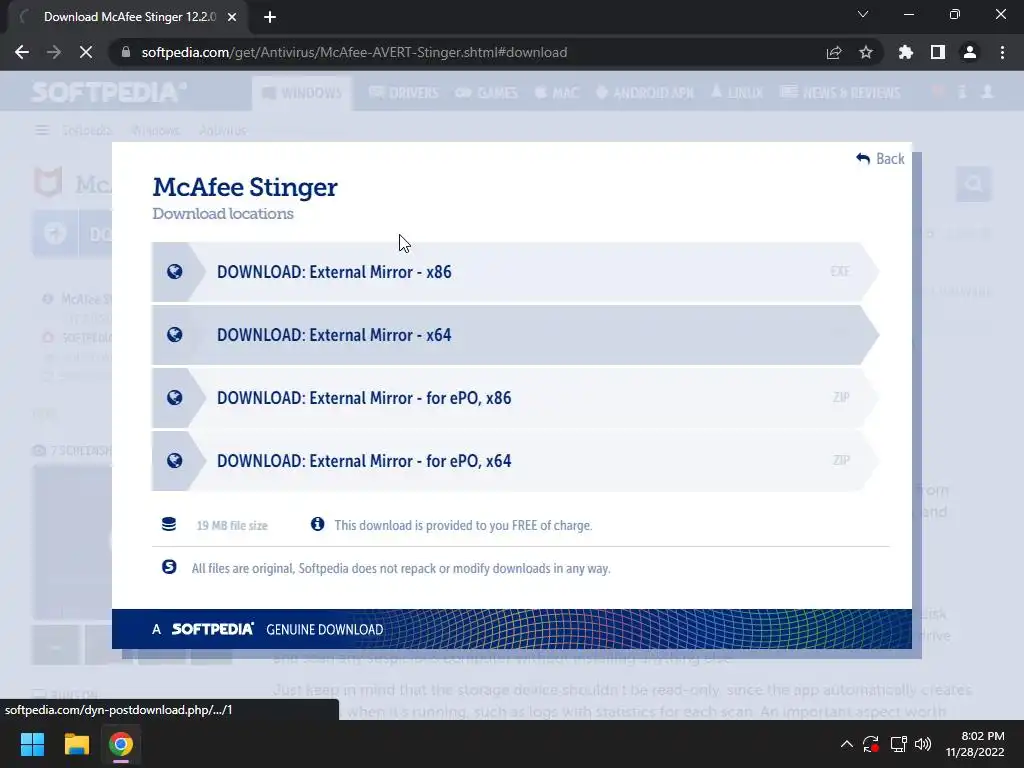Close the Download McAfee Stinger tab
Screen dimensions: 1024x768
[232, 17]
